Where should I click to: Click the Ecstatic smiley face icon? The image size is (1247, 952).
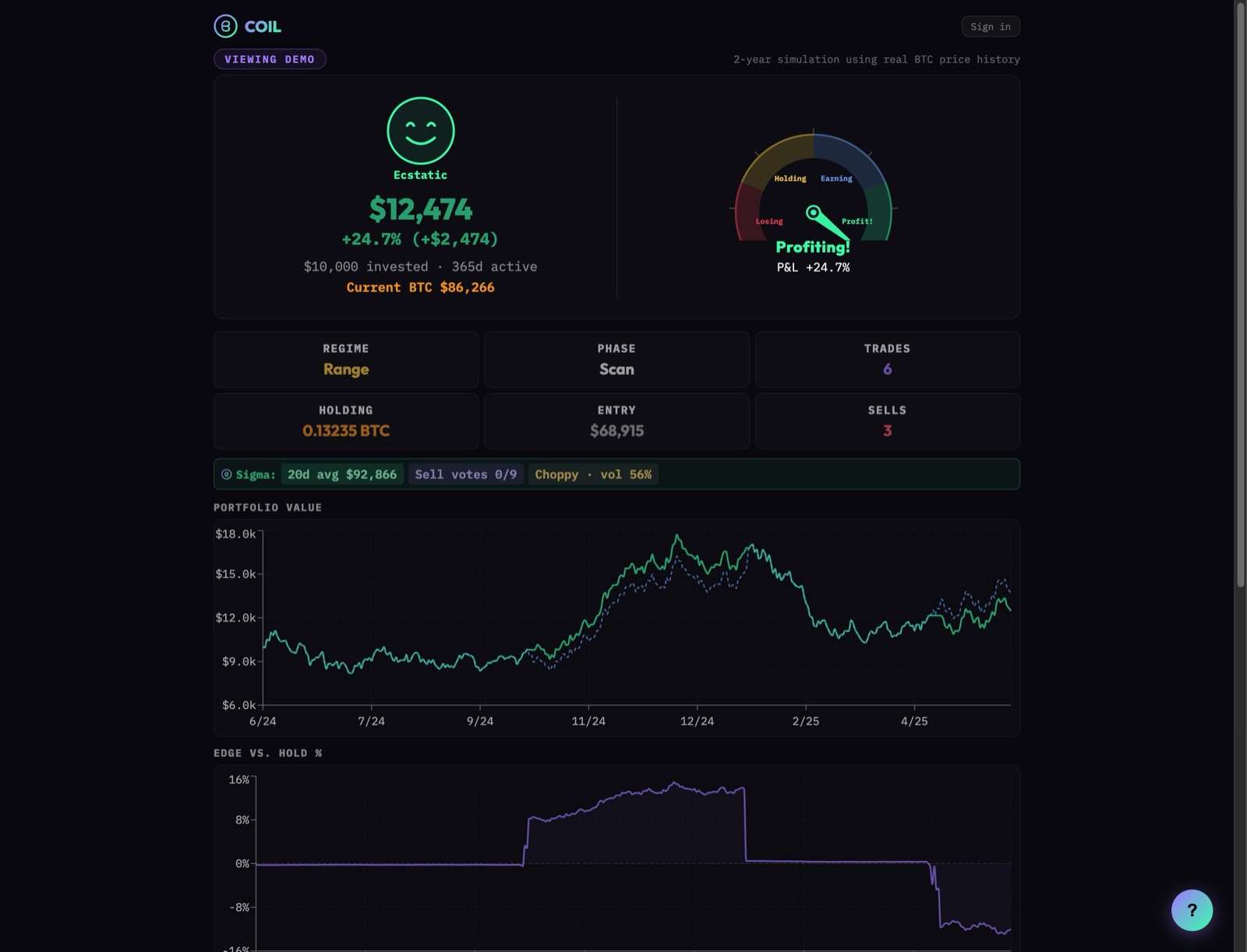tap(421, 131)
